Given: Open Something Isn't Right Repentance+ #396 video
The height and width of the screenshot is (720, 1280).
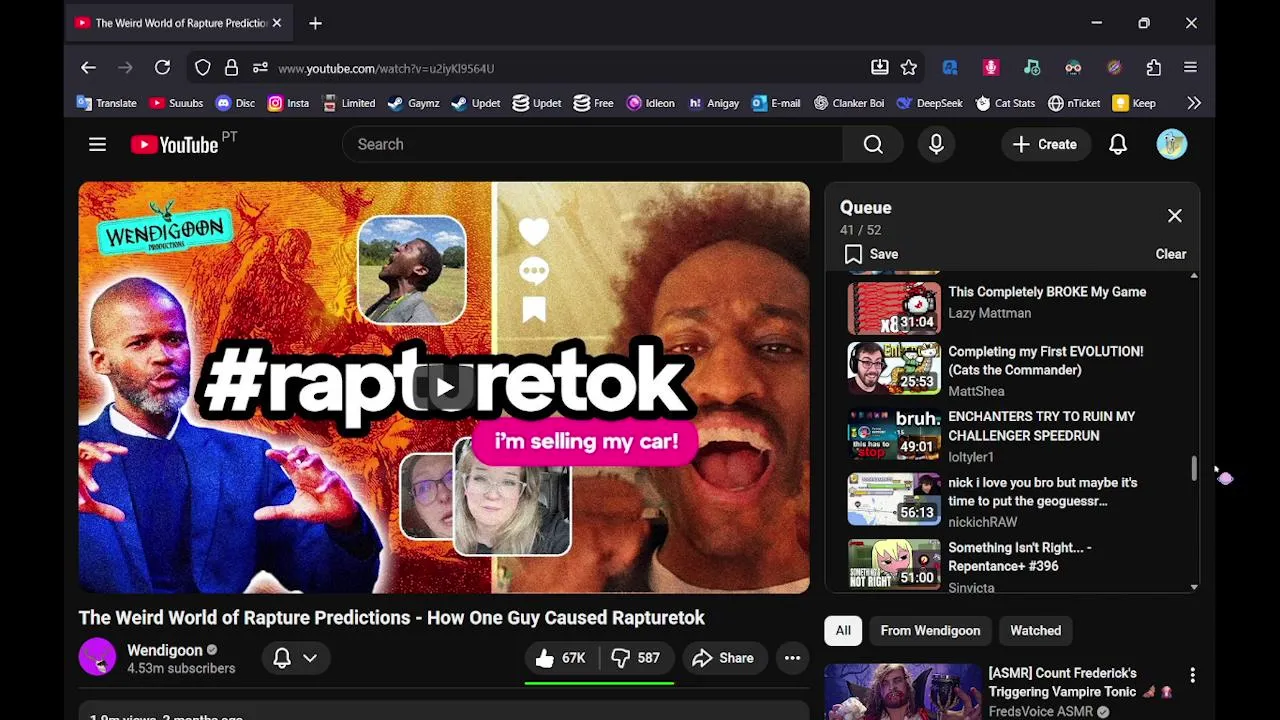Looking at the screenshot, I should [1009, 565].
